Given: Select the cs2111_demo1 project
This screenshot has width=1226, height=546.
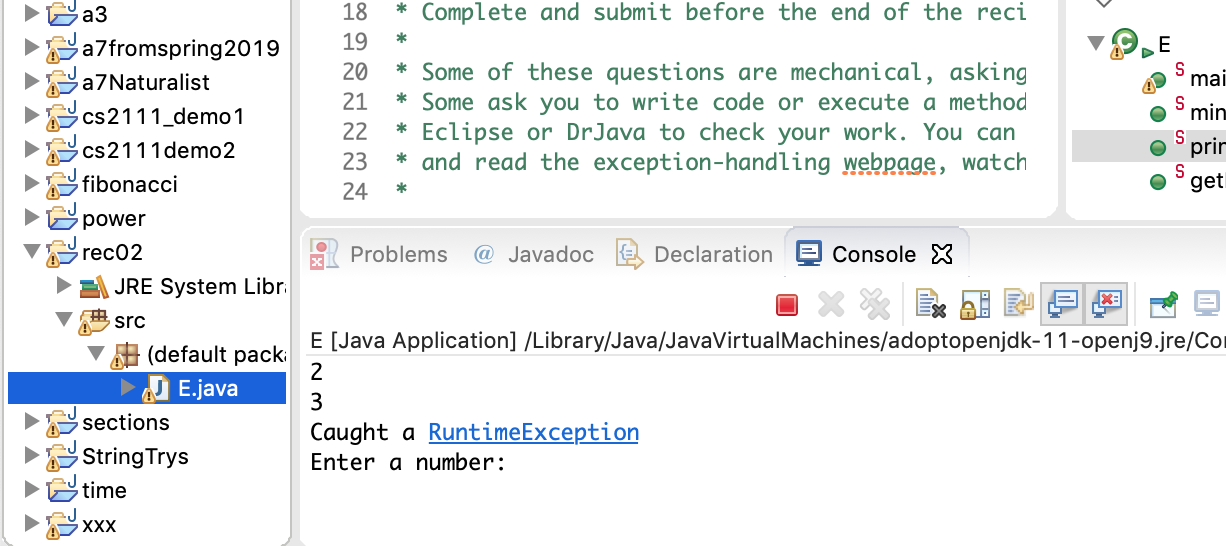Looking at the screenshot, I should click(162, 117).
